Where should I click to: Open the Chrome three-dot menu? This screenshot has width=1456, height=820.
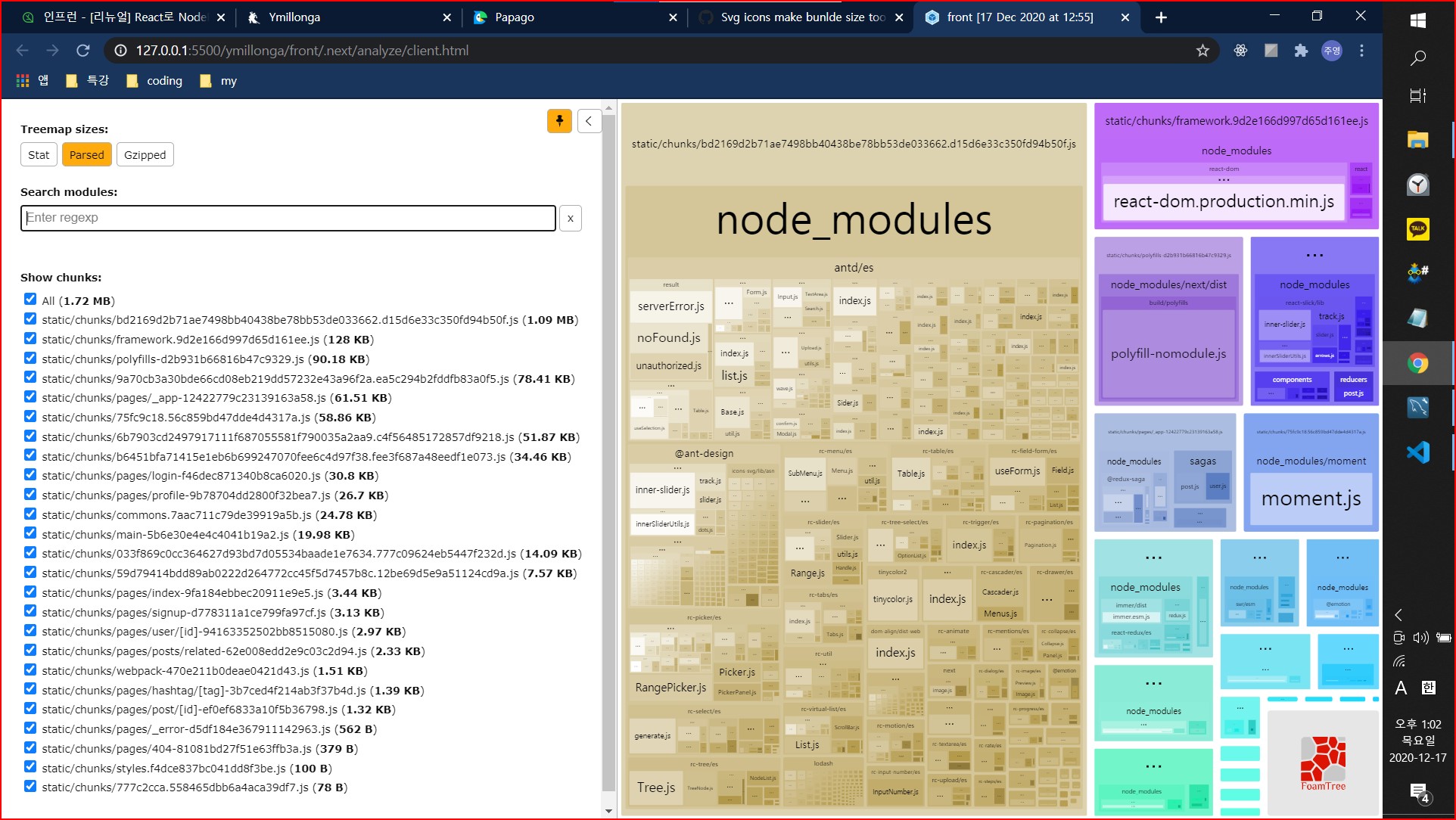point(1361,51)
